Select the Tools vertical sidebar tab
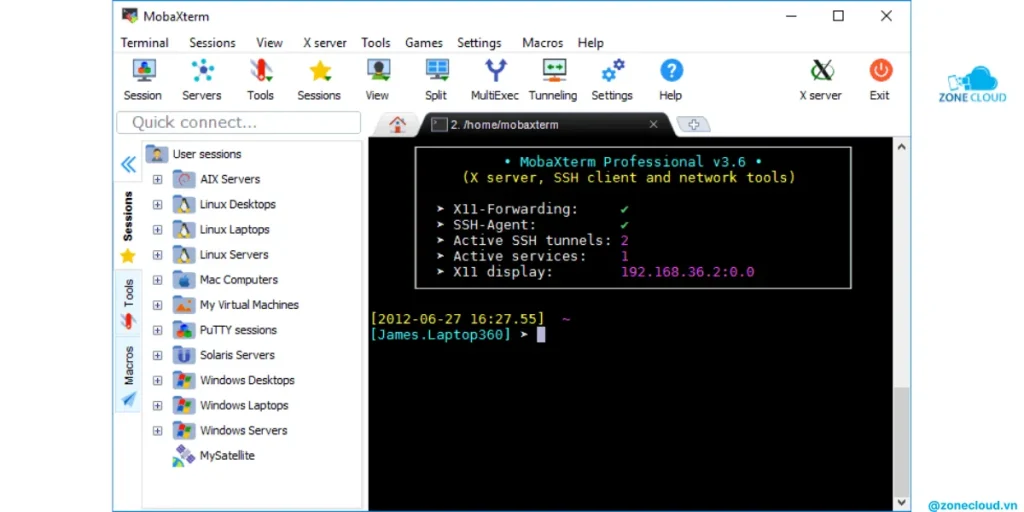The width and height of the screenshot is (1024, 512). [x=128, y=303]
